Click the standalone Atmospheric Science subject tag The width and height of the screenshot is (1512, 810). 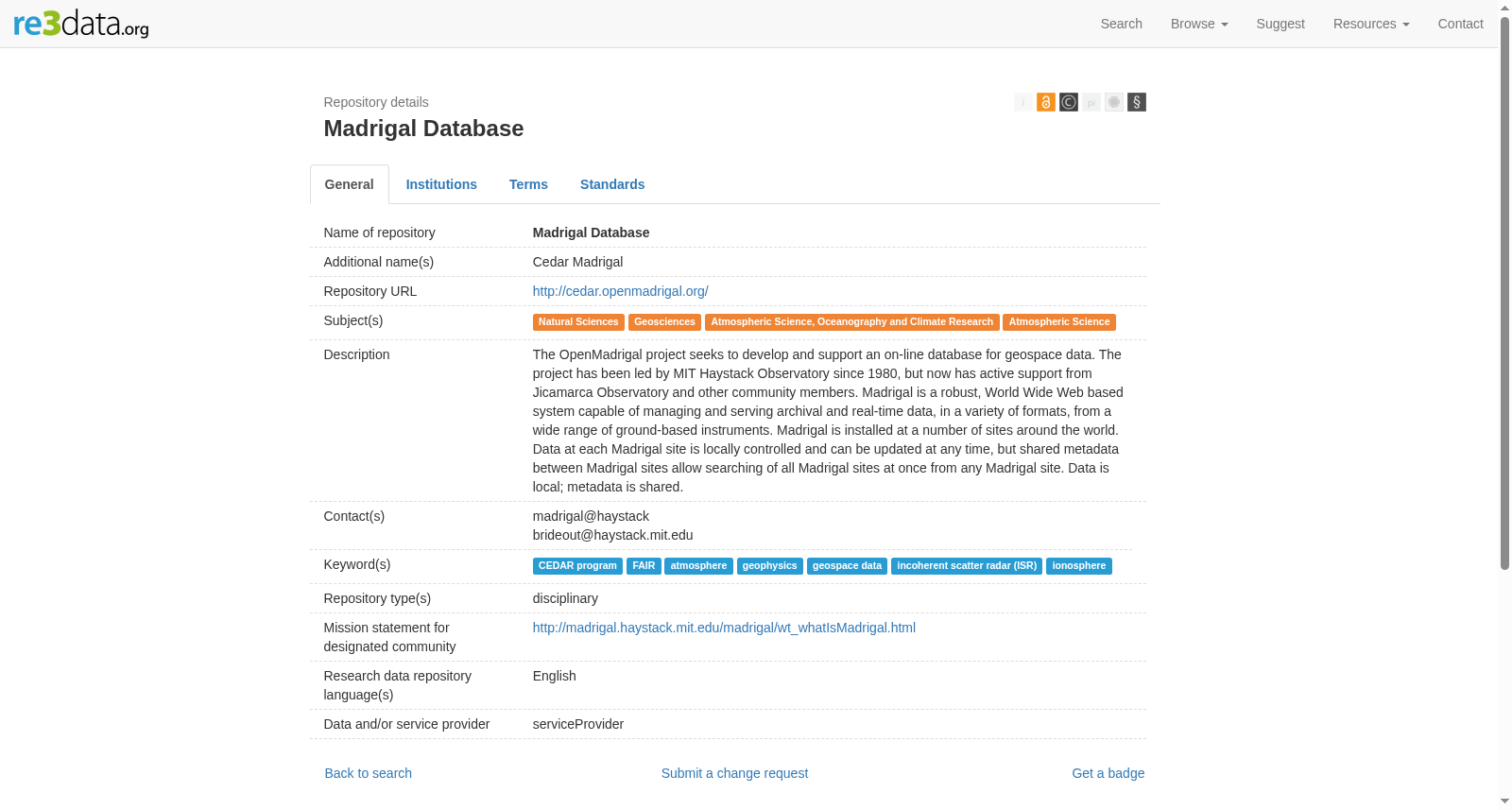[1059, 322]
